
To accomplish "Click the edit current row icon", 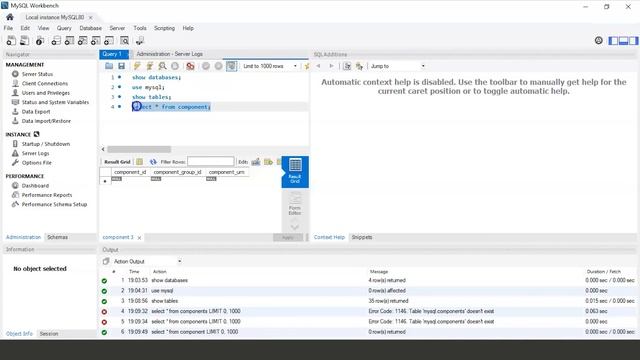I will click(x=256, y=162).
